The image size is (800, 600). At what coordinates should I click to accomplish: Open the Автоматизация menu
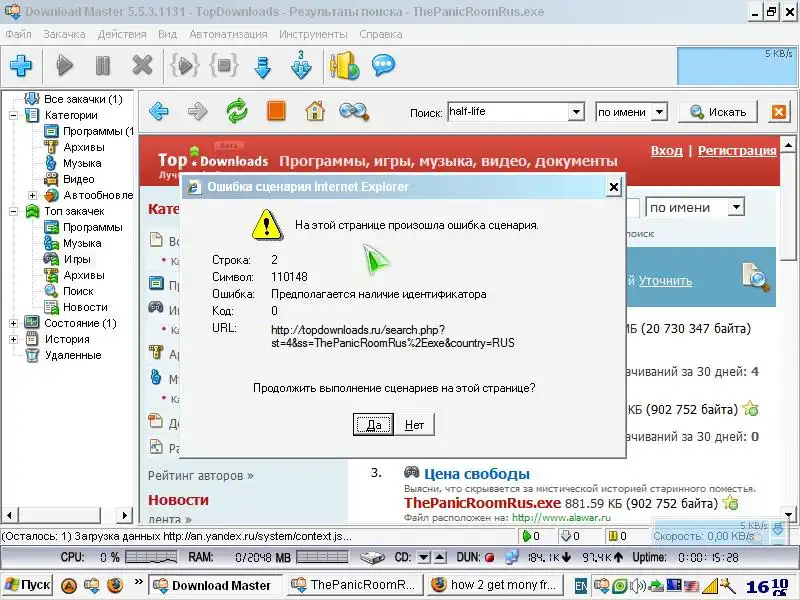228,34
